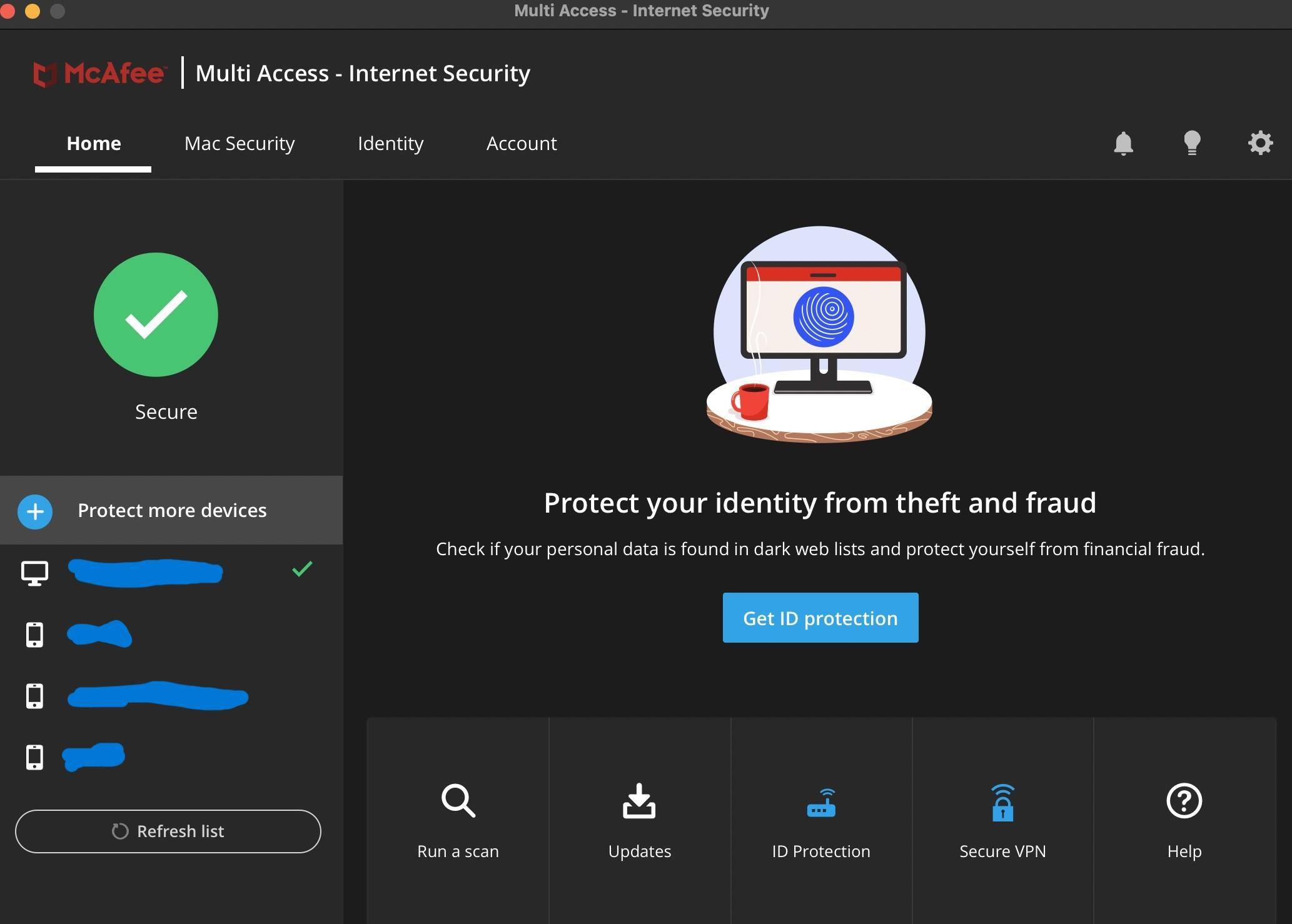Viewport: 1292px width, 924px height.
Task: Click the green Secure status checkmark
Action: [156, 314]
